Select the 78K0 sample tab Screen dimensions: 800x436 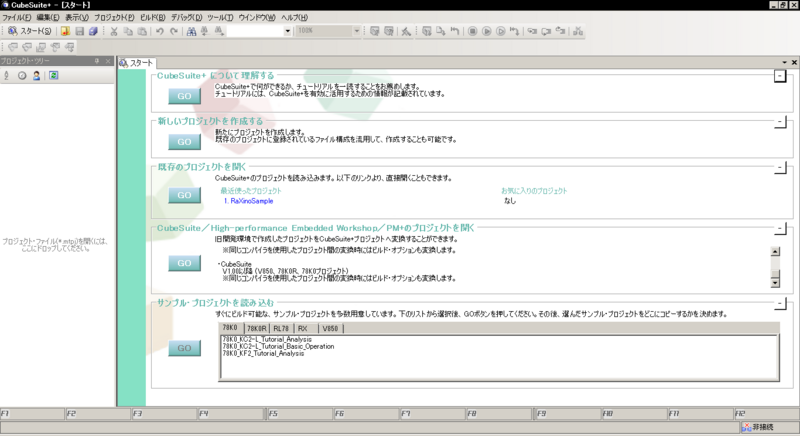231,328
